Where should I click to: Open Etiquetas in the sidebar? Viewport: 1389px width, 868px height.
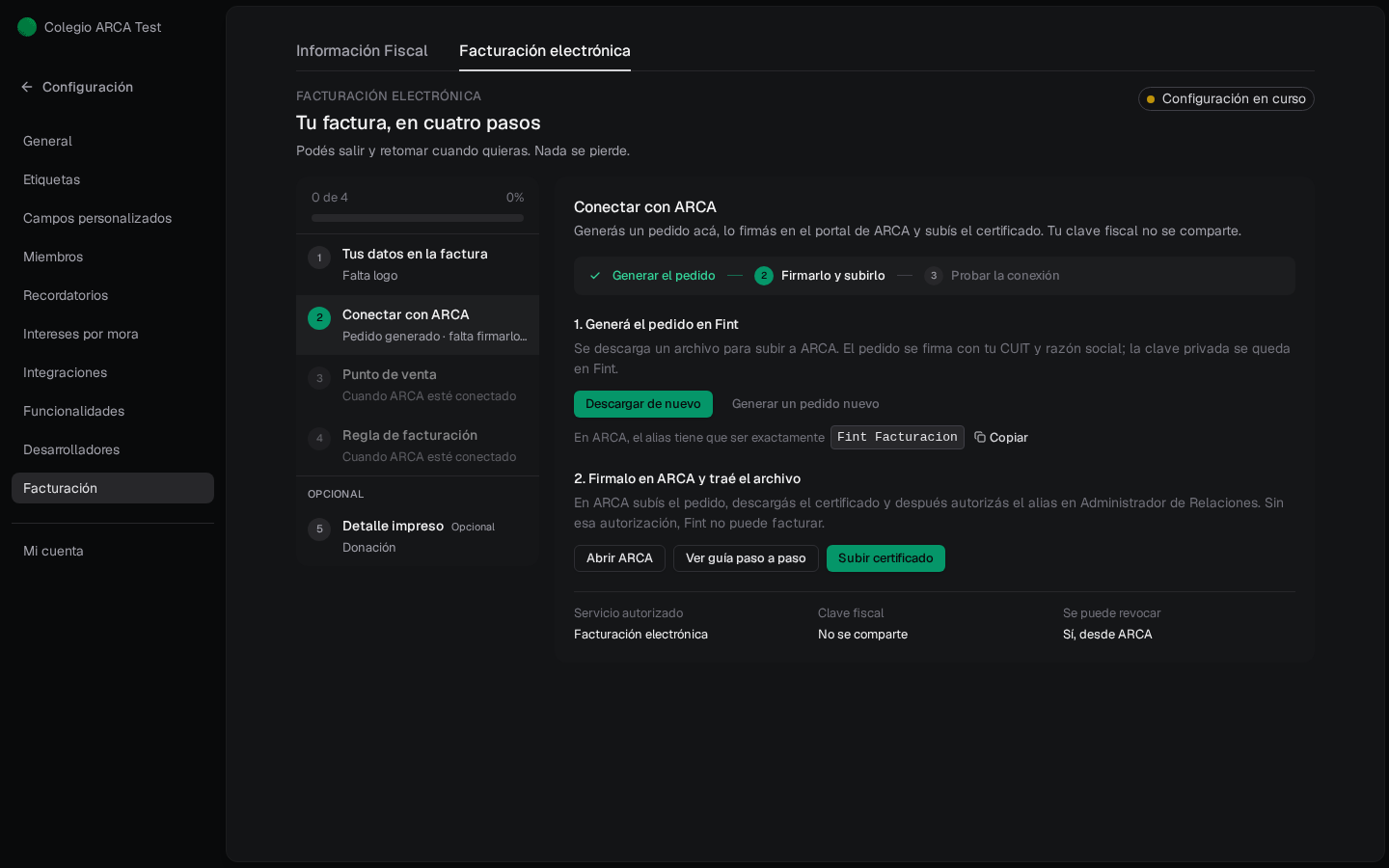[113, 179]
